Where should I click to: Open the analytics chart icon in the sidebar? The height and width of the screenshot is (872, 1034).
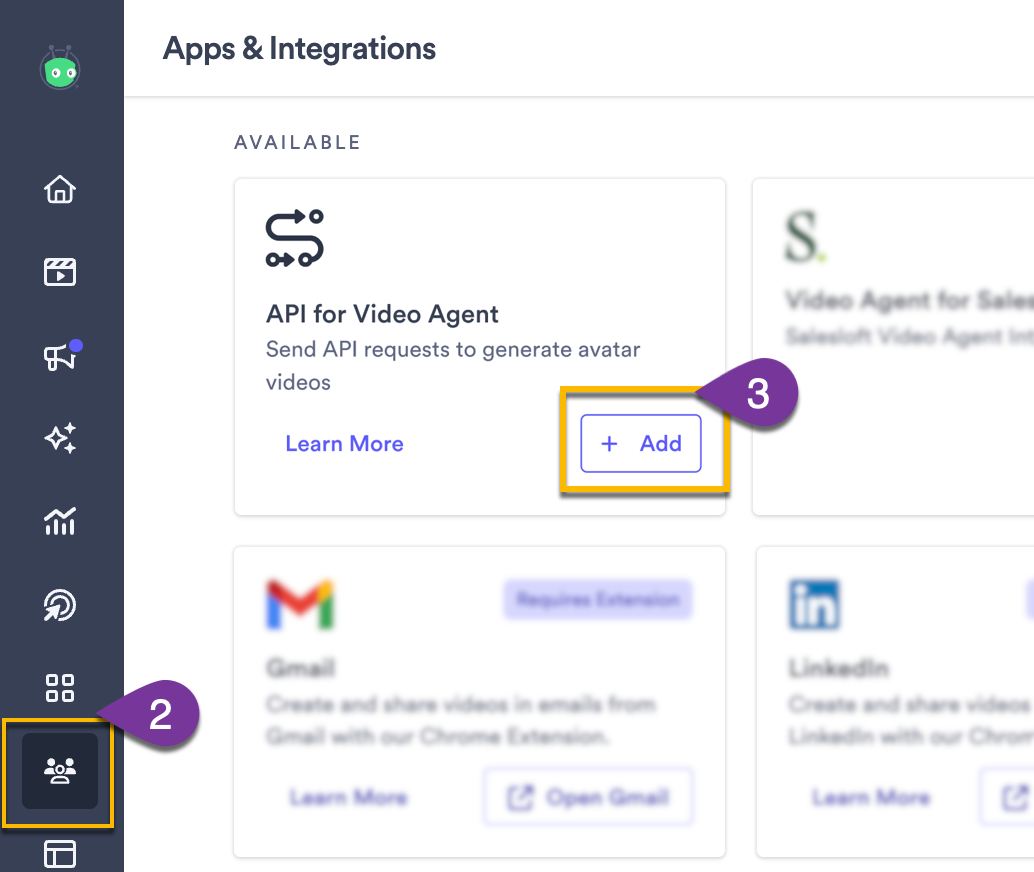pos(60,521)
